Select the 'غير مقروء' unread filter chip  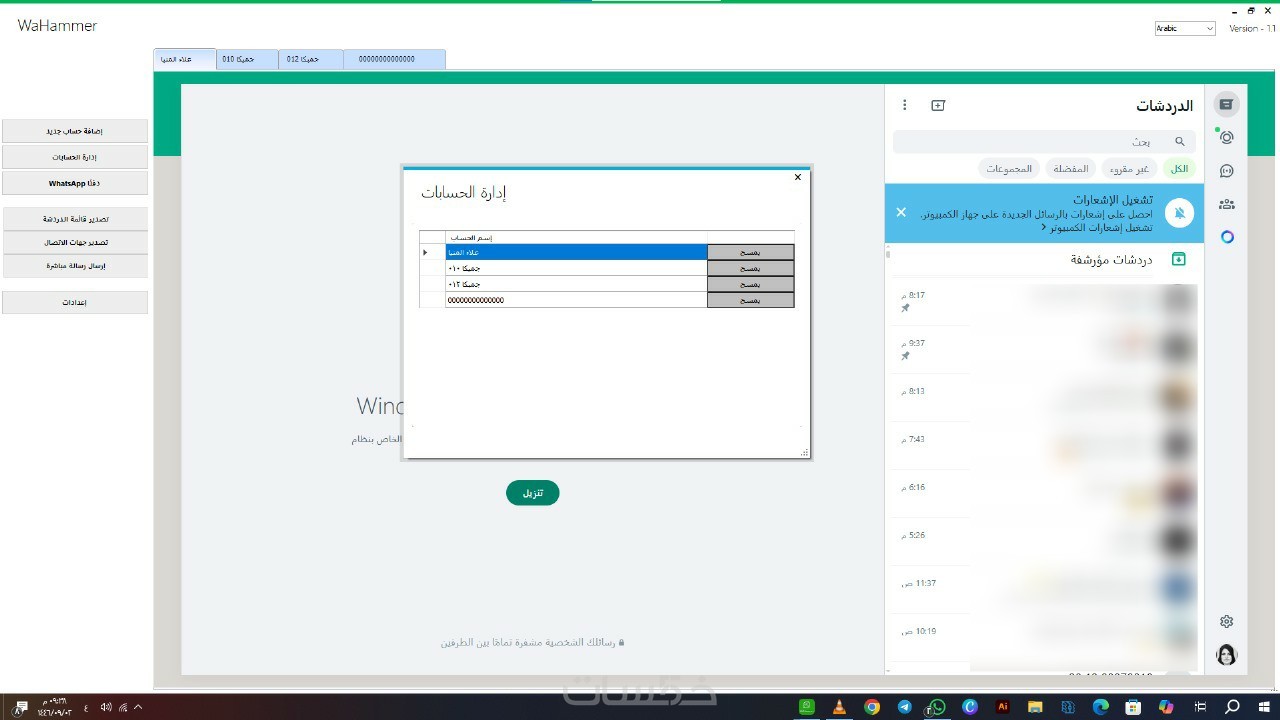pos(1129,169)
